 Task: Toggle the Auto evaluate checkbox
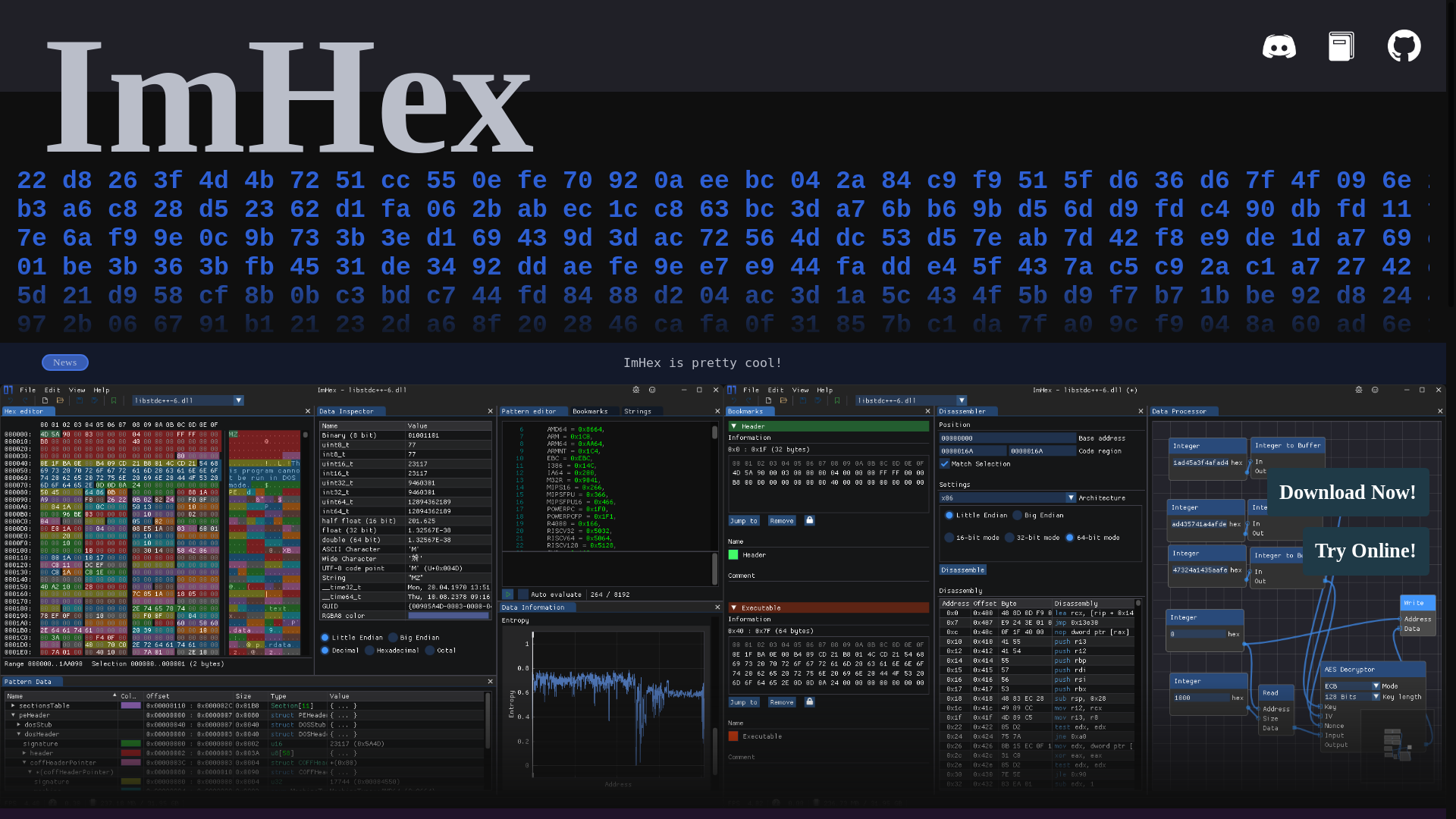pyautogui.click(x=523, y=595)
